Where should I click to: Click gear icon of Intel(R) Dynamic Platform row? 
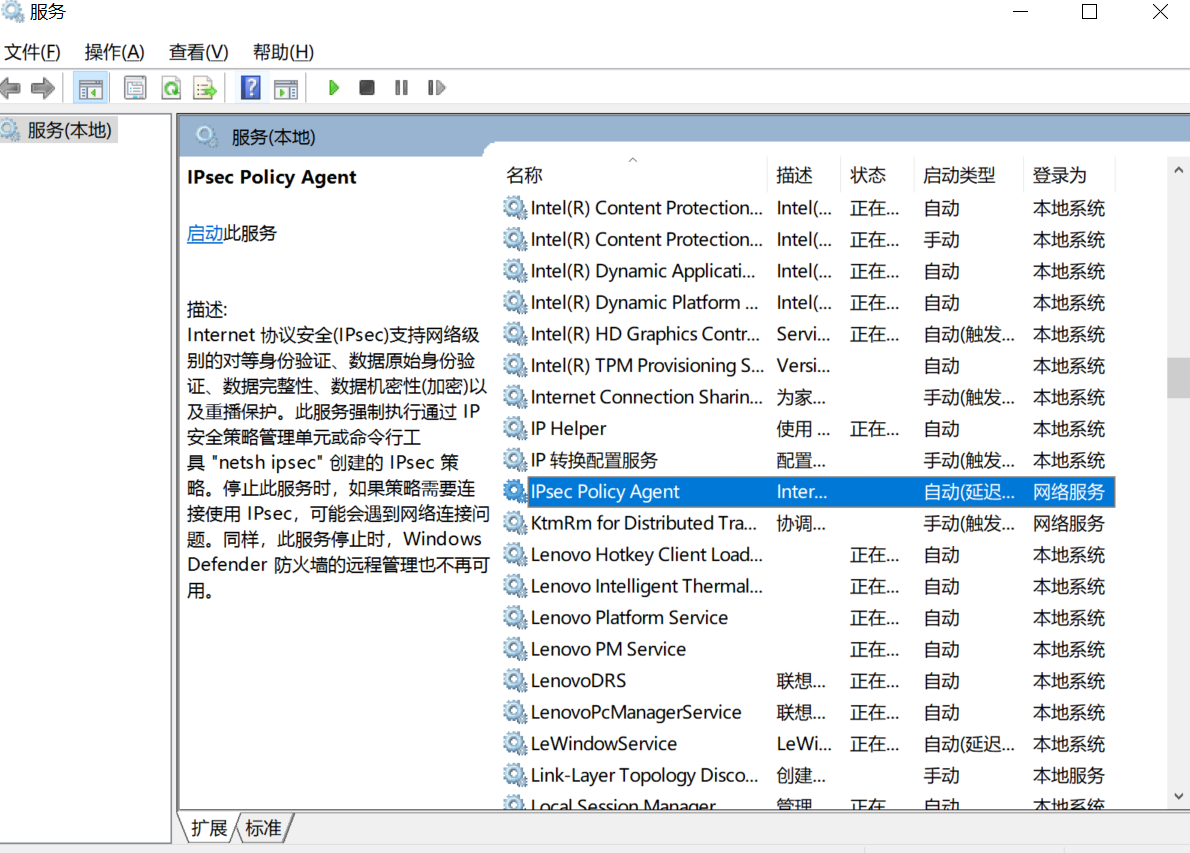point(515,302)
